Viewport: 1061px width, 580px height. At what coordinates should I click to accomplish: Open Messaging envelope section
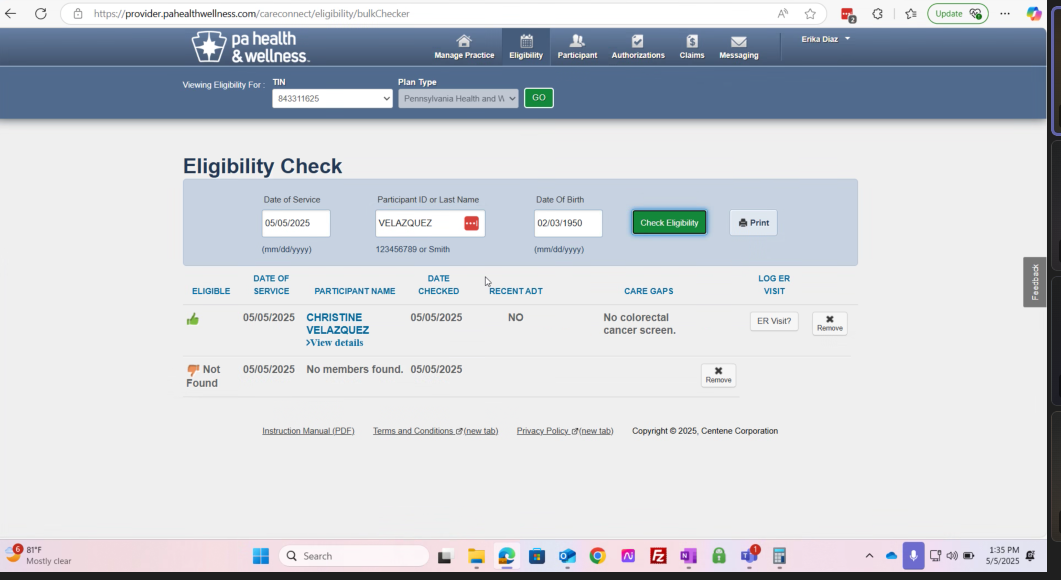click(738, 47)
